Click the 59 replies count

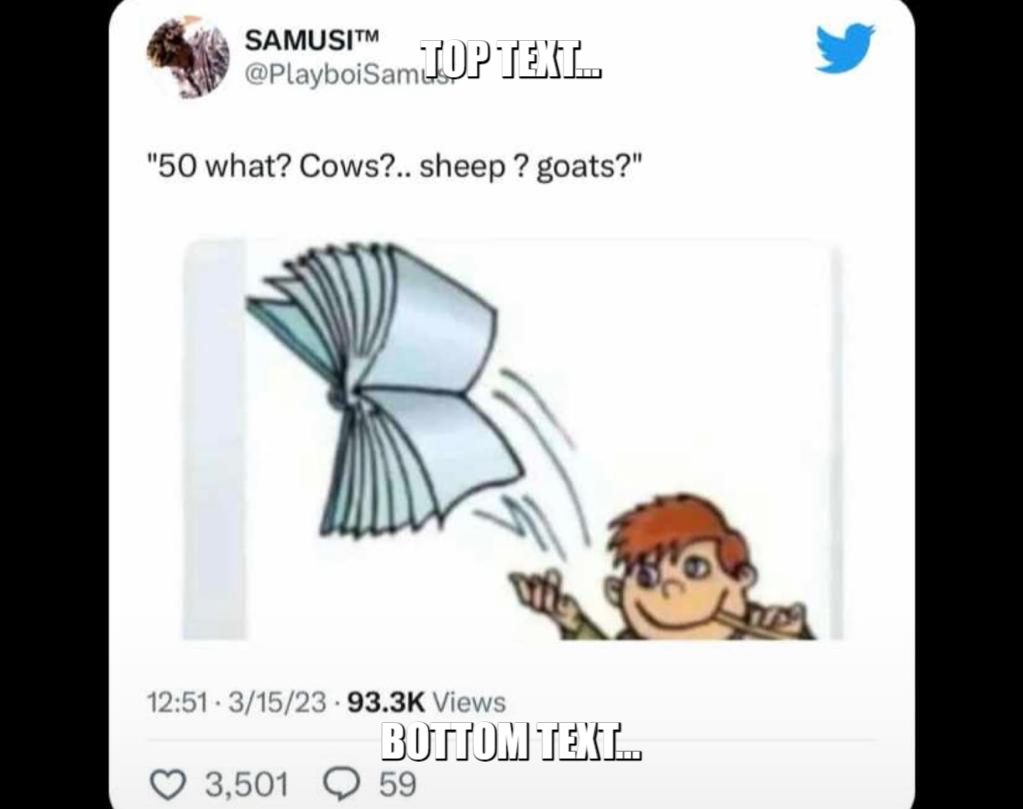click(x=398, y=784)
